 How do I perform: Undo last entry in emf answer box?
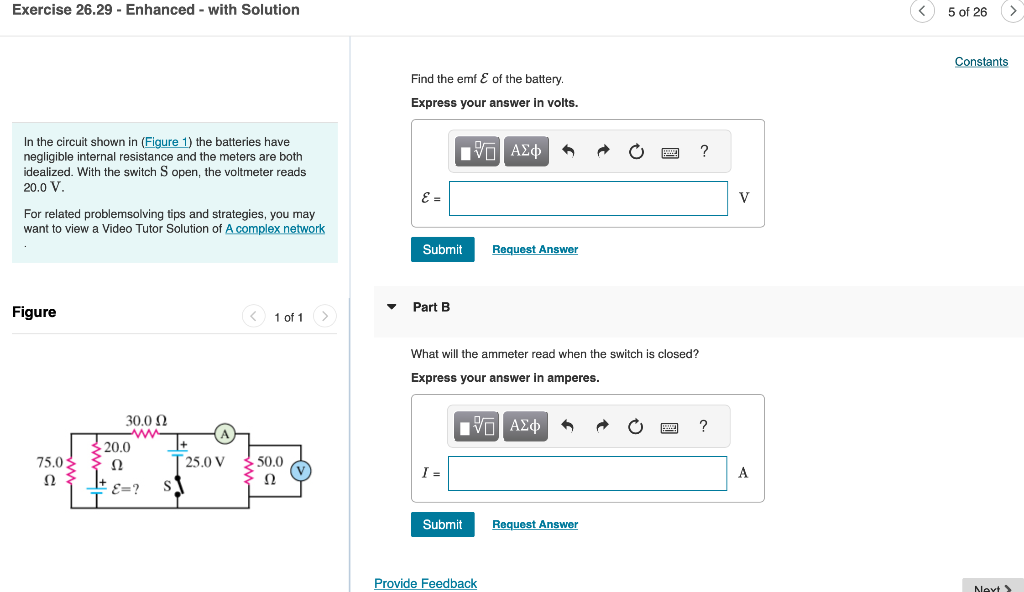[568, 151]
